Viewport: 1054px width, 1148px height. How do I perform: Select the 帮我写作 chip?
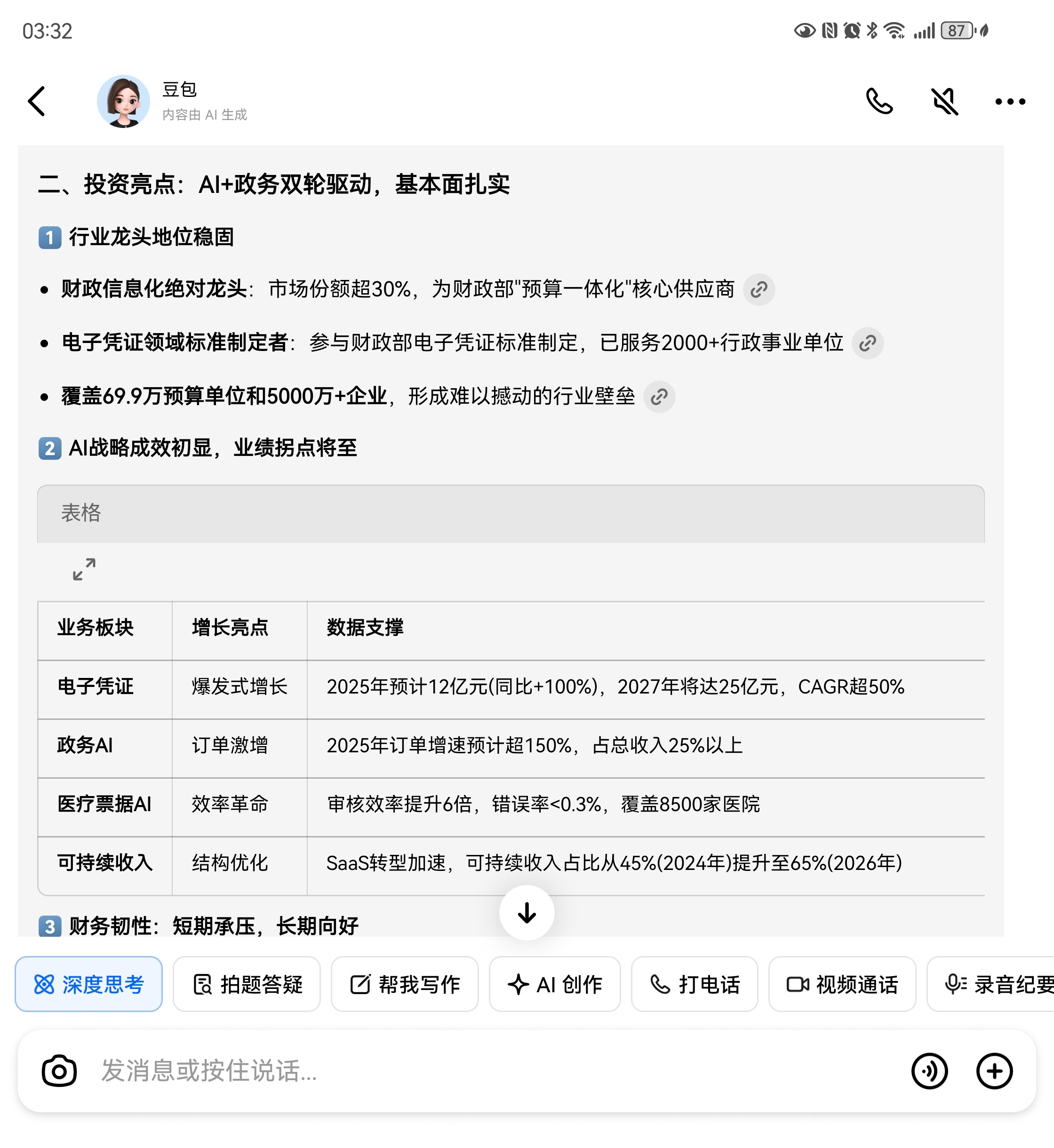click(x=404, y=984)
